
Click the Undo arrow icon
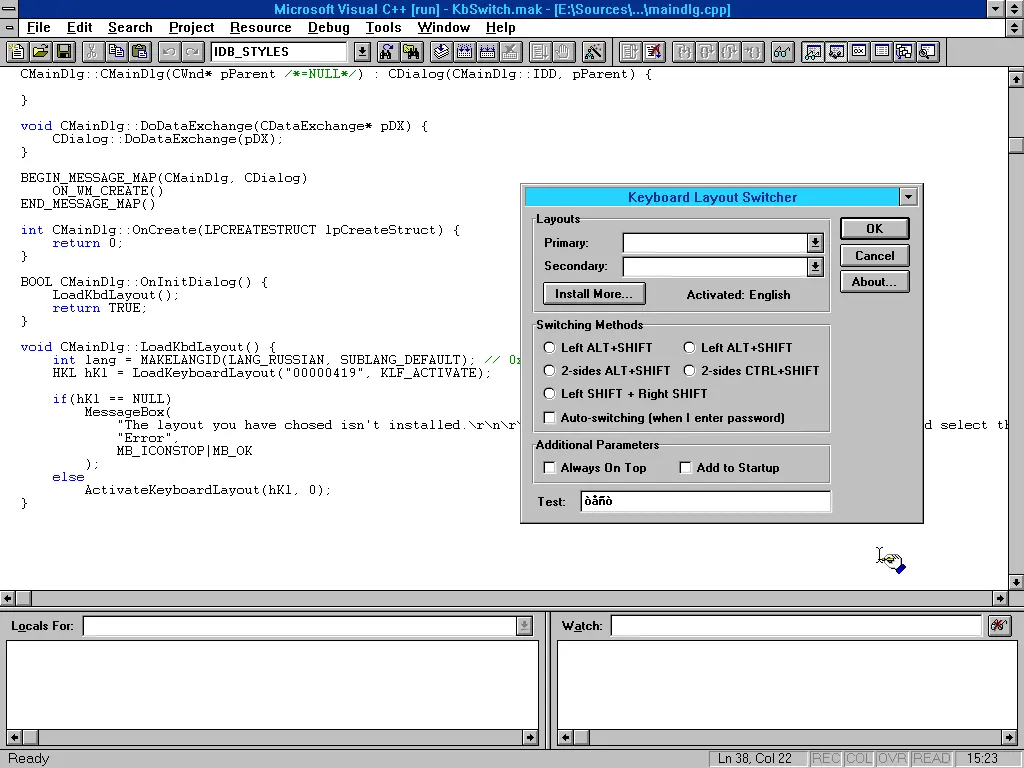tap(169, 52)
